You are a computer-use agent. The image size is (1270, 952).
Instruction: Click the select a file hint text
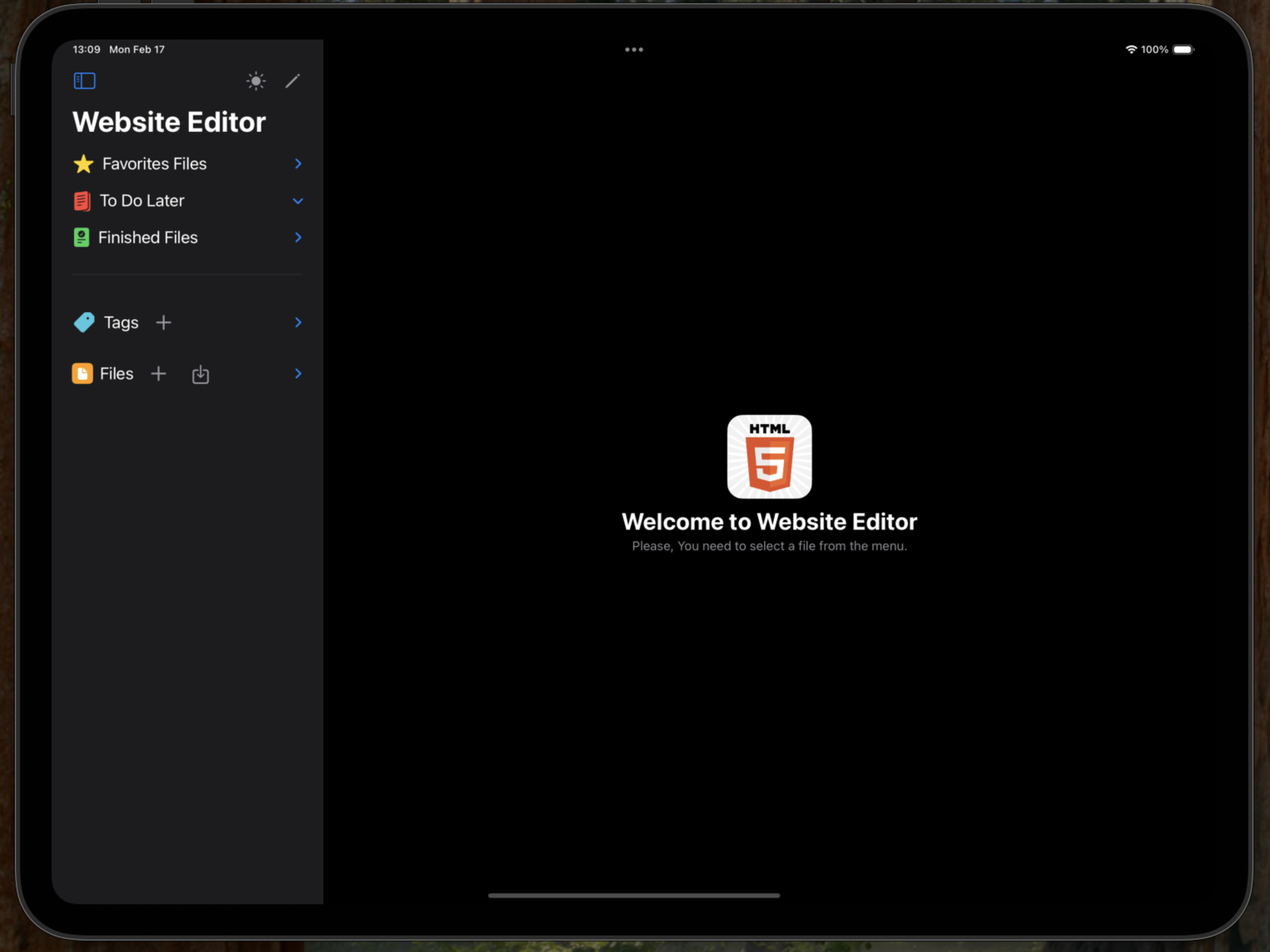click(769, 546)
